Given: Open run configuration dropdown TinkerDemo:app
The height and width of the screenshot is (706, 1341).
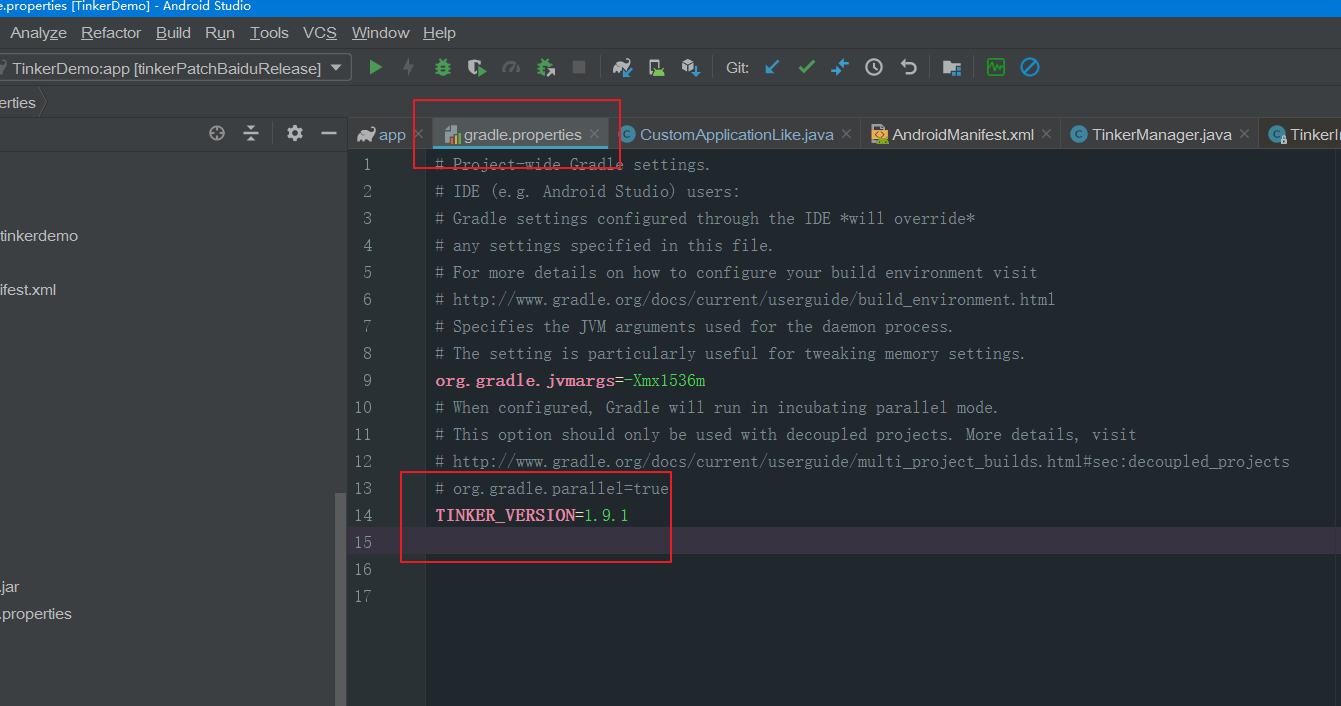Looking at the screenshot, I should pos(175,68).
